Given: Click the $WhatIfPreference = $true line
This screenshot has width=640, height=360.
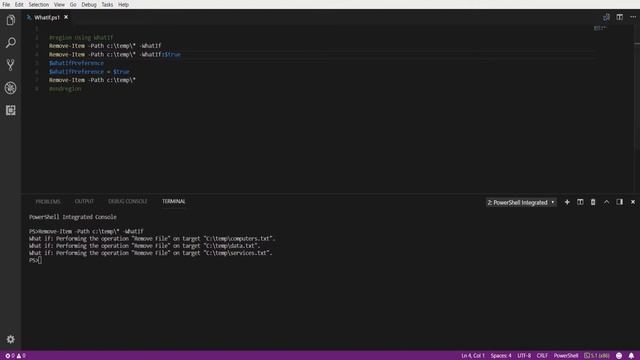Looking at the screenshot, I should pos(89,72).
